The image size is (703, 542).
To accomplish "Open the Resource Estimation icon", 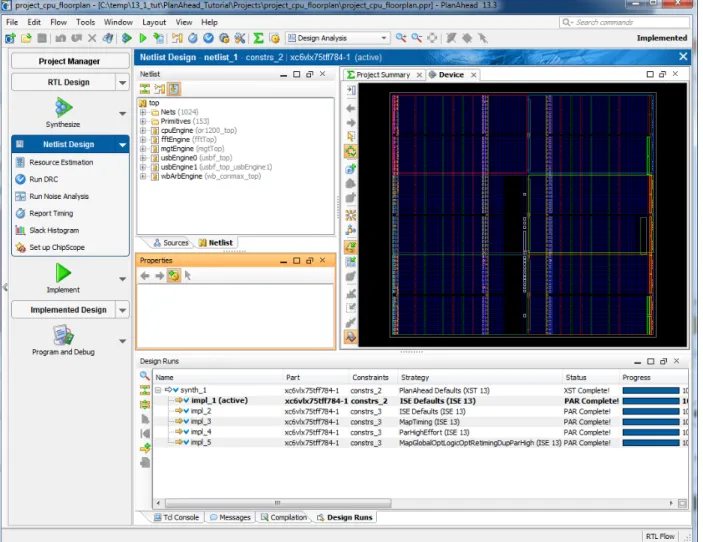I will coord(20,162).
